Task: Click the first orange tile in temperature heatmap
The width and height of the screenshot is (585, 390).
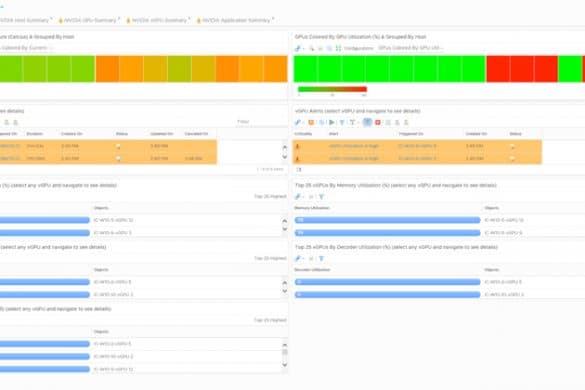Action: coord(107,69)
